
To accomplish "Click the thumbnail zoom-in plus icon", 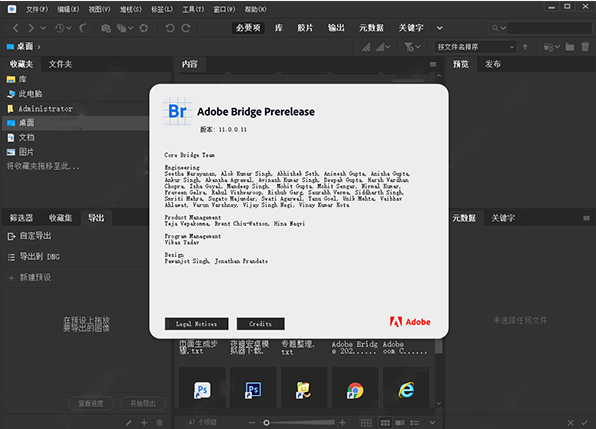I will tap(342, 423).
